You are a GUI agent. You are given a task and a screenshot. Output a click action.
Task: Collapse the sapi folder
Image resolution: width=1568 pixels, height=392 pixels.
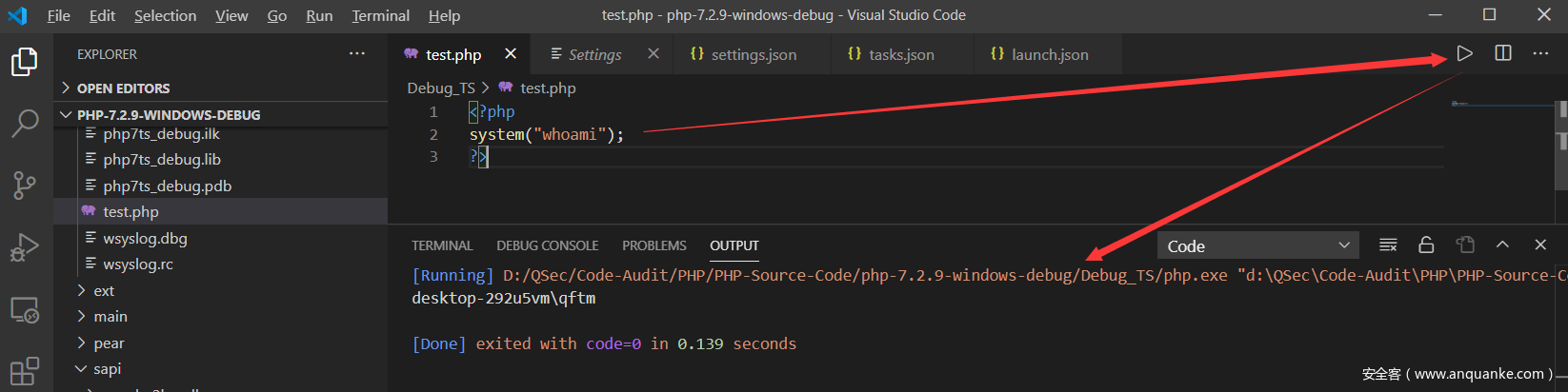pos(107,369)
